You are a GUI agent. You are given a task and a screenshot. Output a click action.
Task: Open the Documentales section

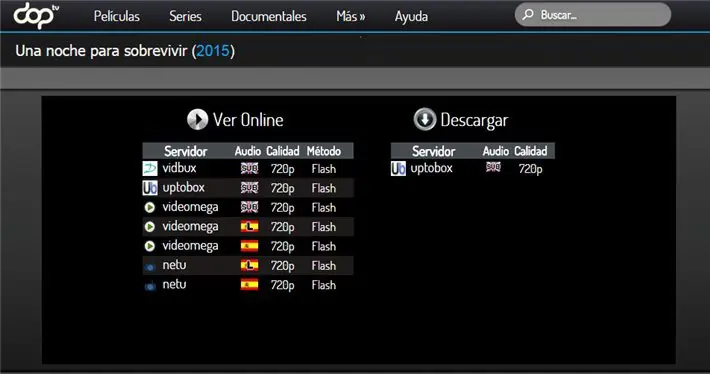pos(269,16)
